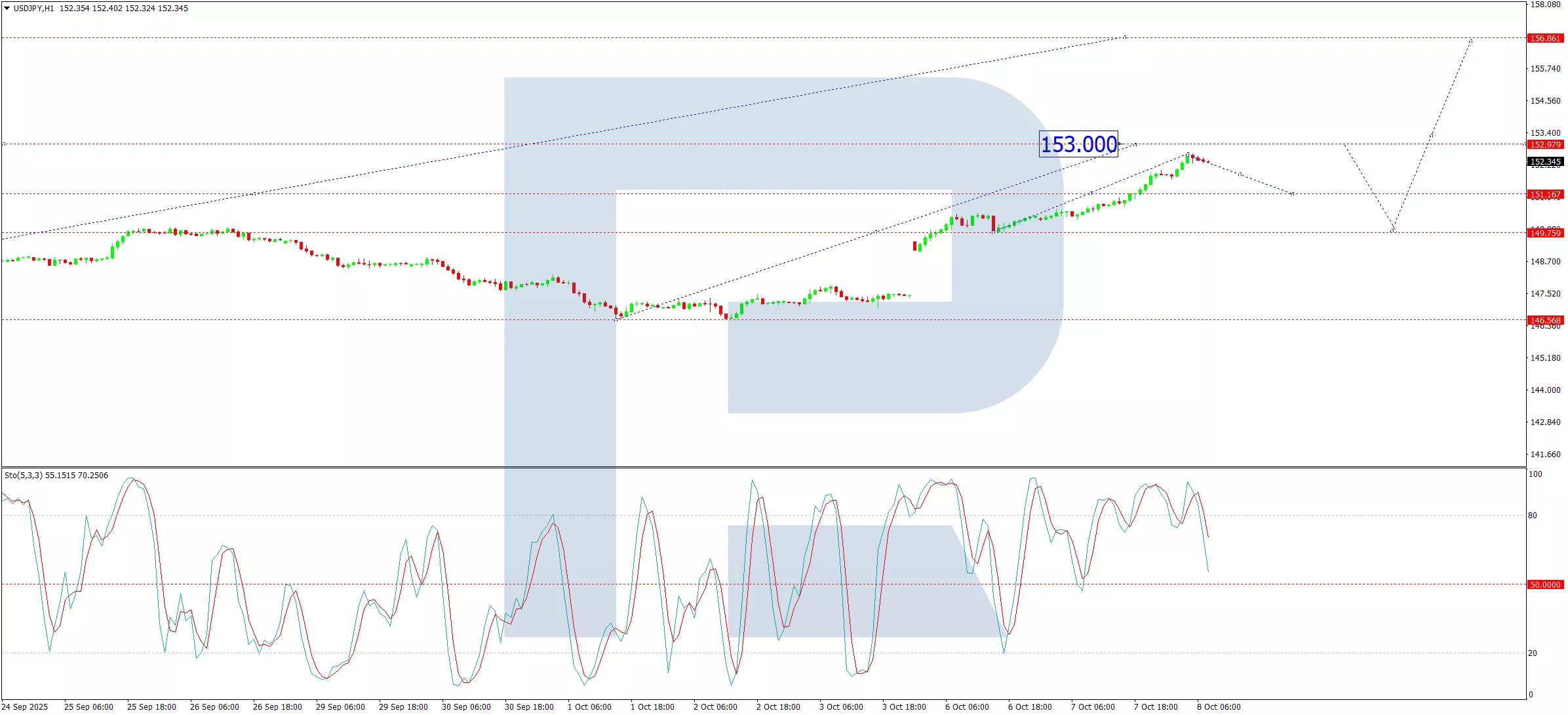Click the USDJPY,H1 symbol title text
The image size is (1568, 715).
click(33, 9)
